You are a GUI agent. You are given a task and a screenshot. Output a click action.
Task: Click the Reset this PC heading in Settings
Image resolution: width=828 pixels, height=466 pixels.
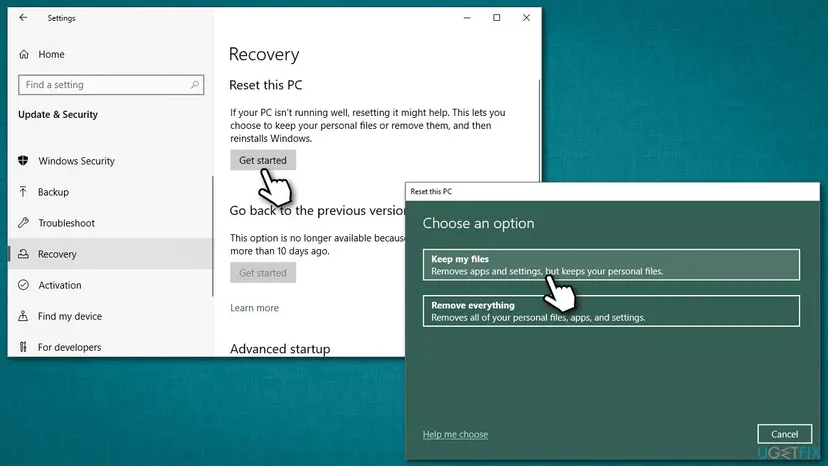(266, 85)
